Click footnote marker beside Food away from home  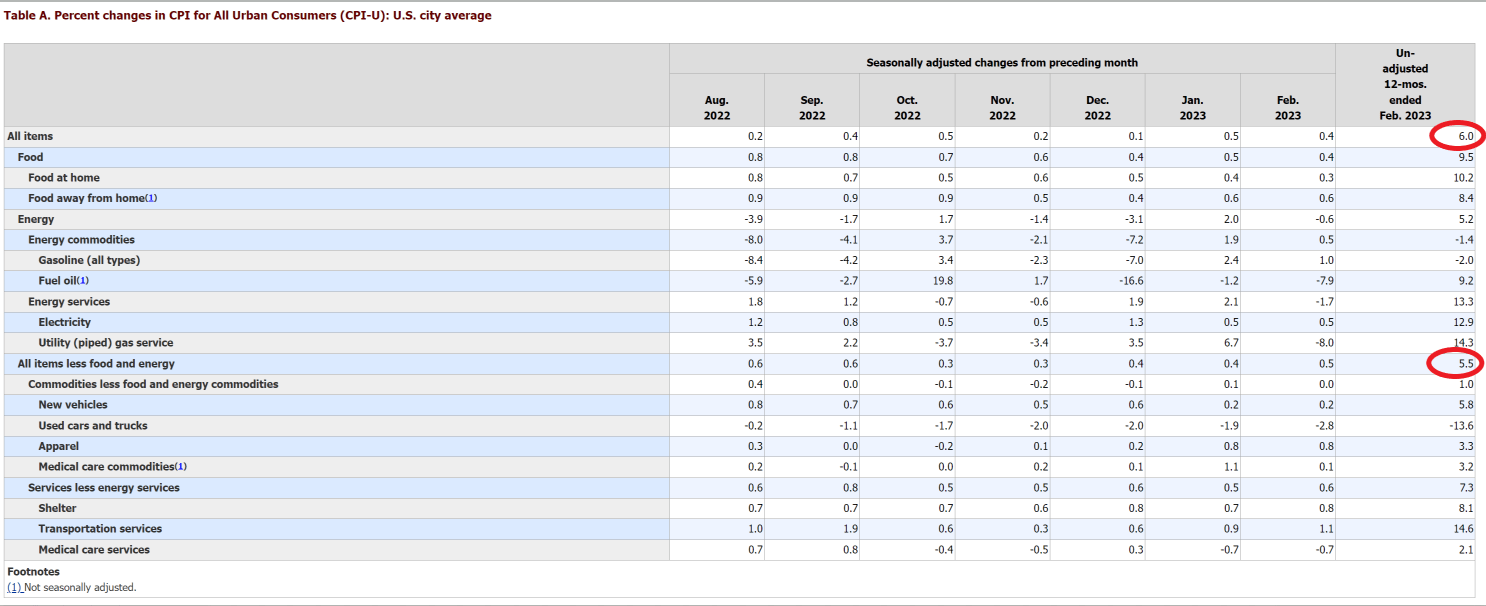coord(151,198)
